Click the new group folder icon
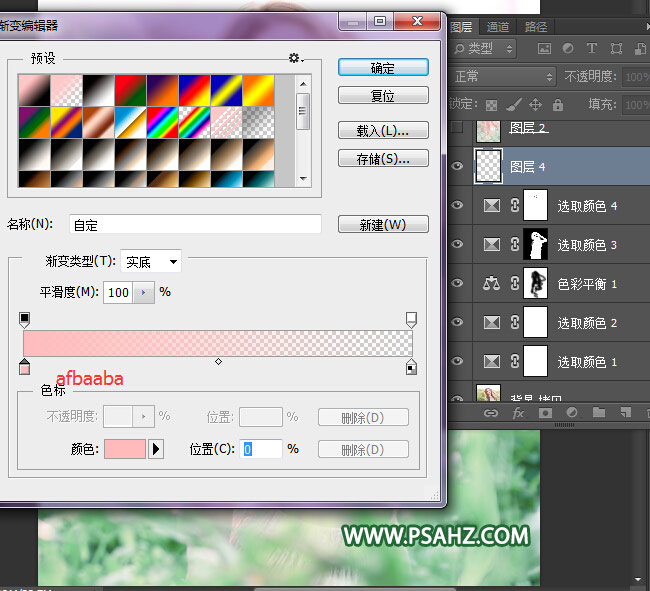 598,412
